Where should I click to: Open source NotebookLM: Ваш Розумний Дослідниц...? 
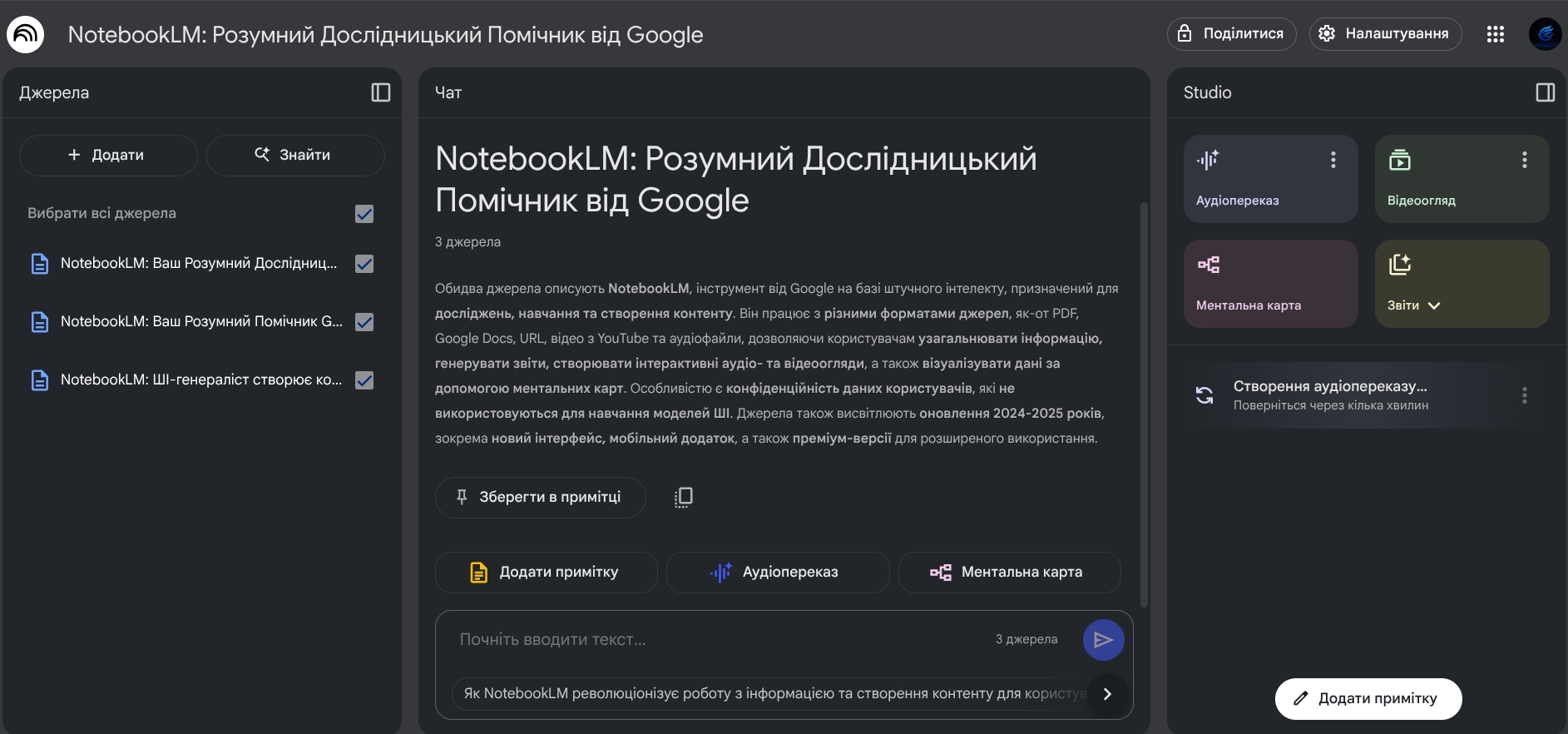[x=199, y=264]
